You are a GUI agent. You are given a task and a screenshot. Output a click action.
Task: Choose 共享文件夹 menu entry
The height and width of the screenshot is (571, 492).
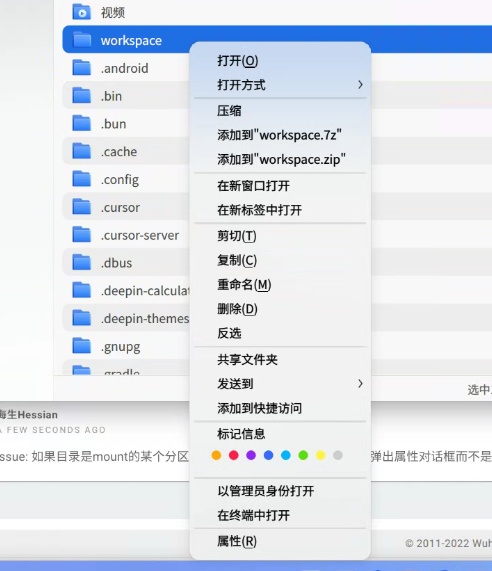(280, 360)
